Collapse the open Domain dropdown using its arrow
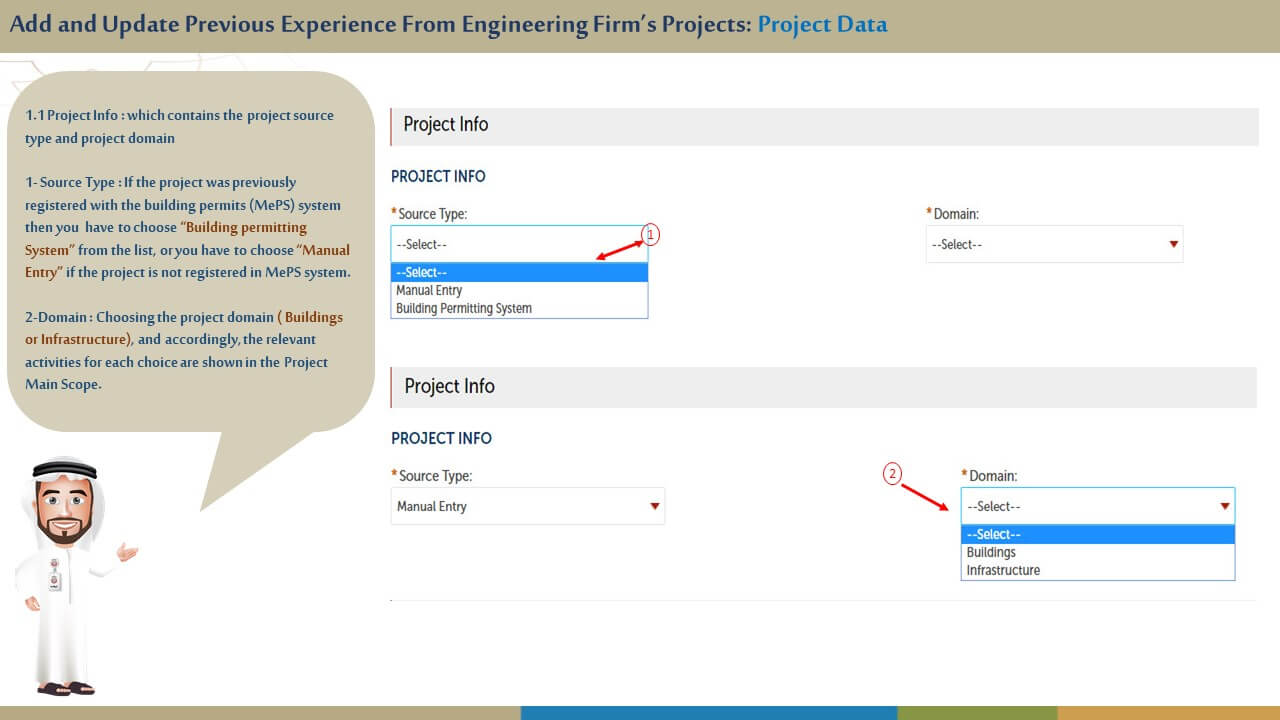Viewport: 1280px width, 720px height. 1224,506
